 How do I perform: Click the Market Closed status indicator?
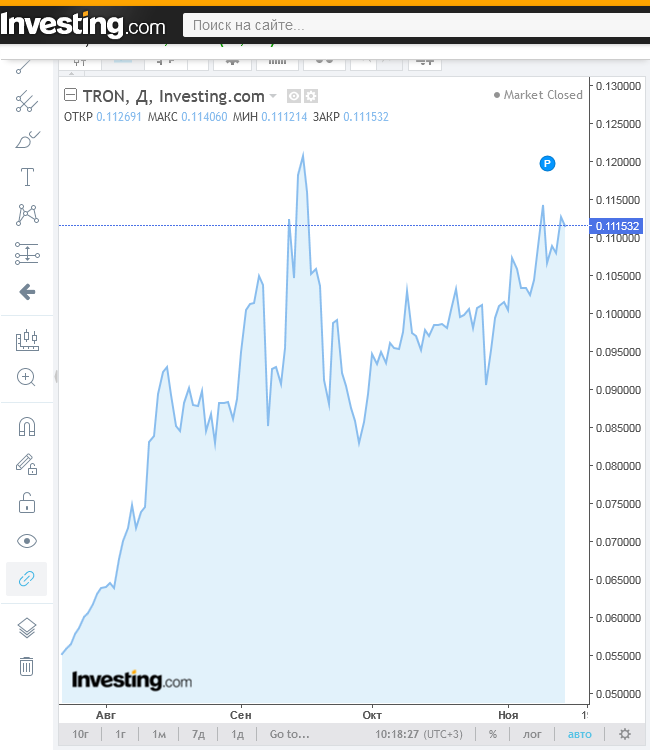538,95
